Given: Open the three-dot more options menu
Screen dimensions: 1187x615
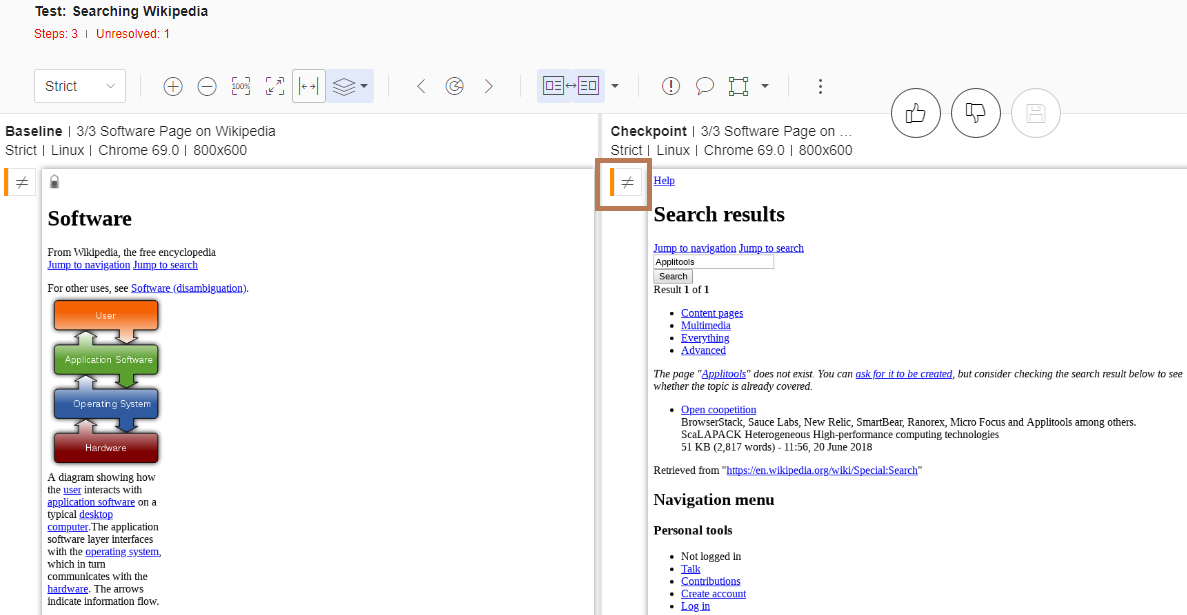Looking at the screenshot, I should coord(820,86).
